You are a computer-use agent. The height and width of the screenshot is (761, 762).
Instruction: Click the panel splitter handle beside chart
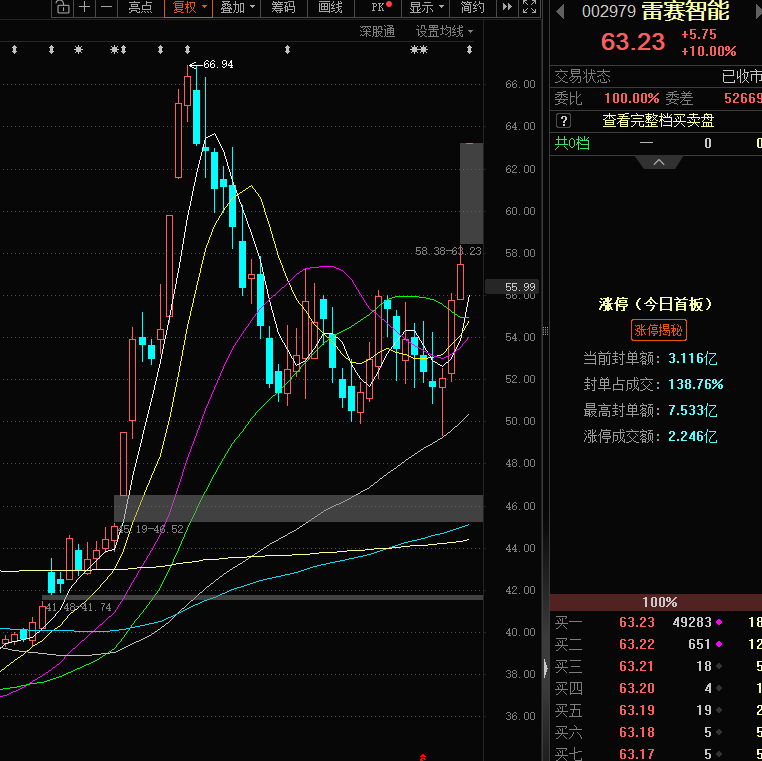[546, 331]
